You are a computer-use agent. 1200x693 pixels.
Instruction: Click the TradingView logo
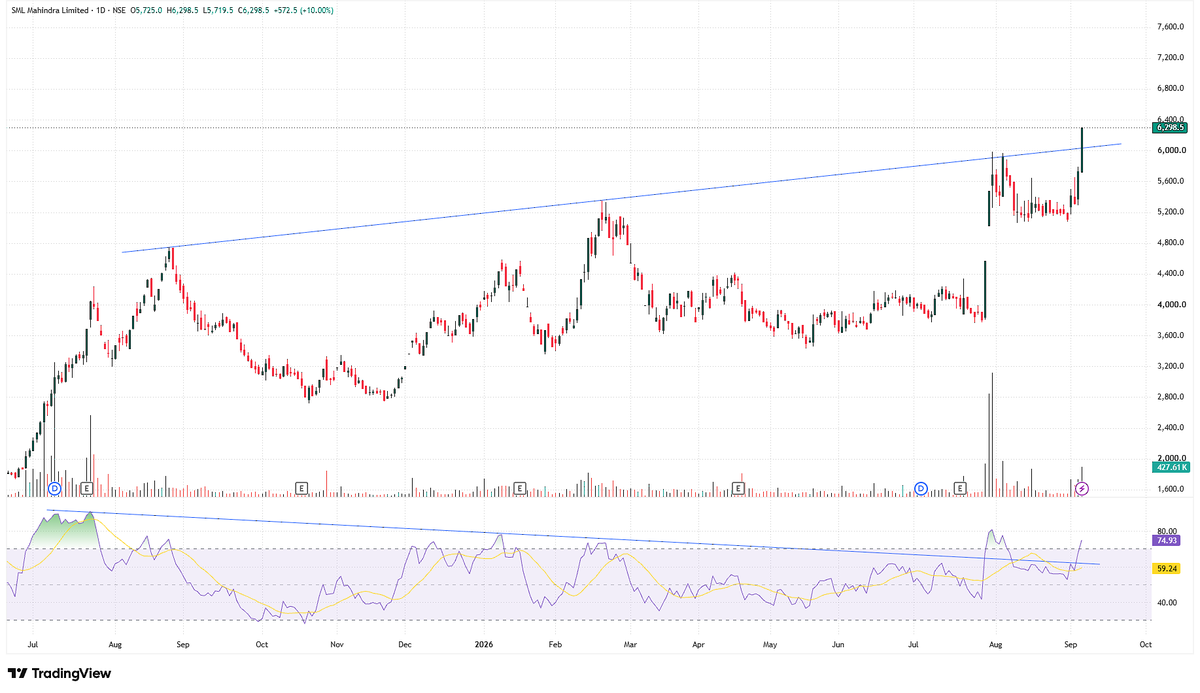pyautogui.click(x=59, y=674)
